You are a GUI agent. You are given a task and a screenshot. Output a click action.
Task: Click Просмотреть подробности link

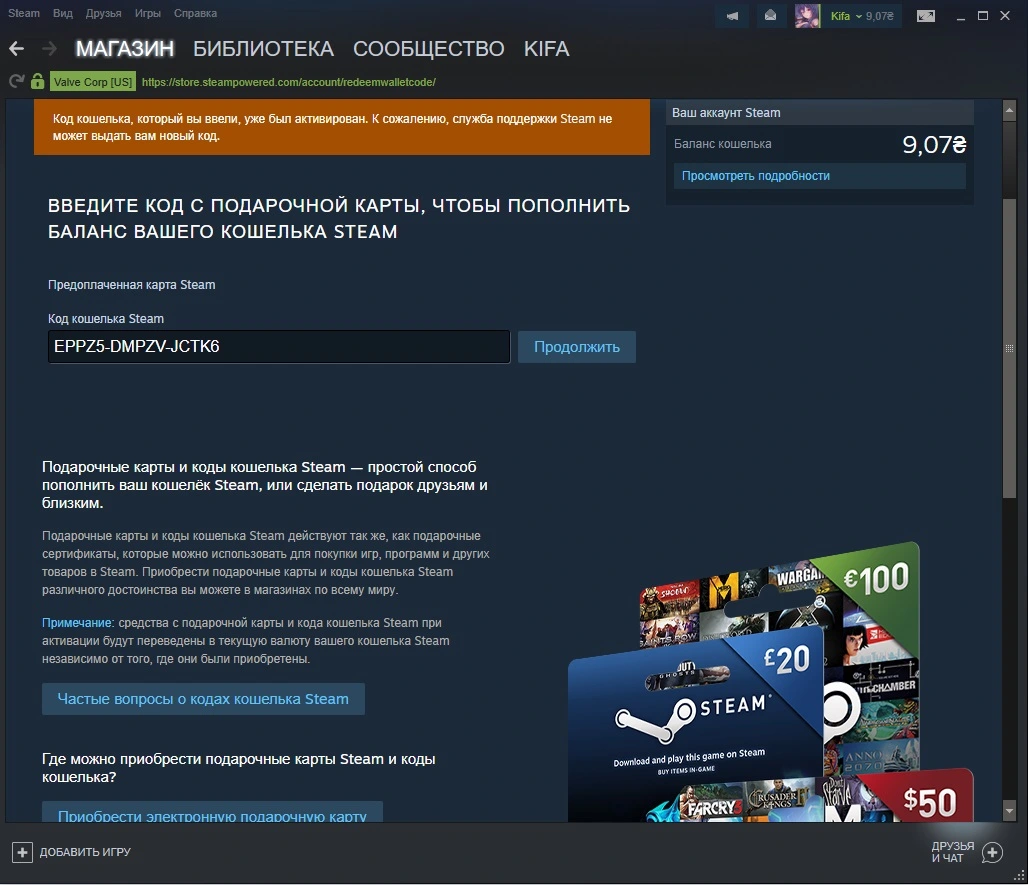755,176
